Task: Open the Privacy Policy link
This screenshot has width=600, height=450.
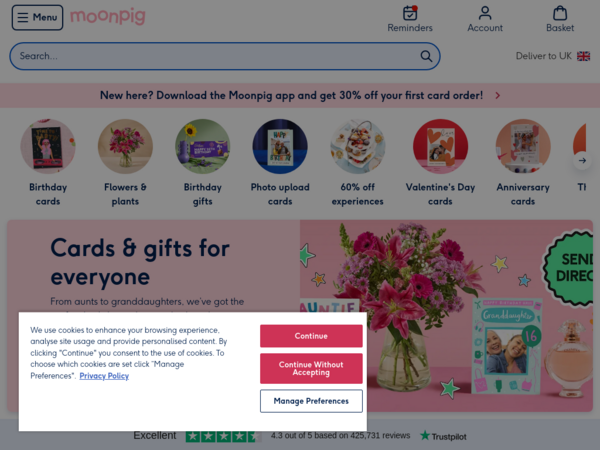Action: pos(104,376)
